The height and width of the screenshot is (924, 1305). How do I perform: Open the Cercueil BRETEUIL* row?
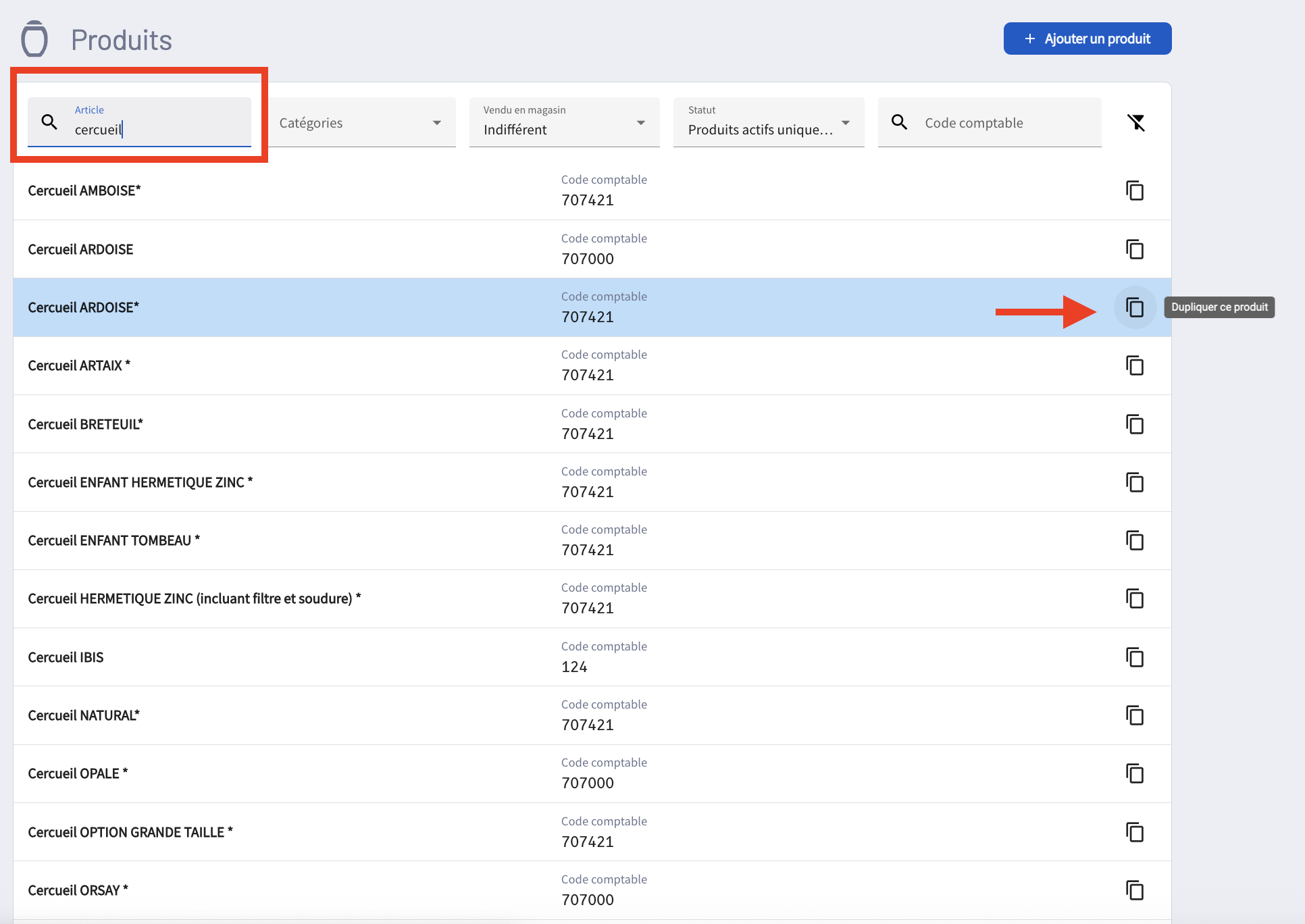[592, 424]
